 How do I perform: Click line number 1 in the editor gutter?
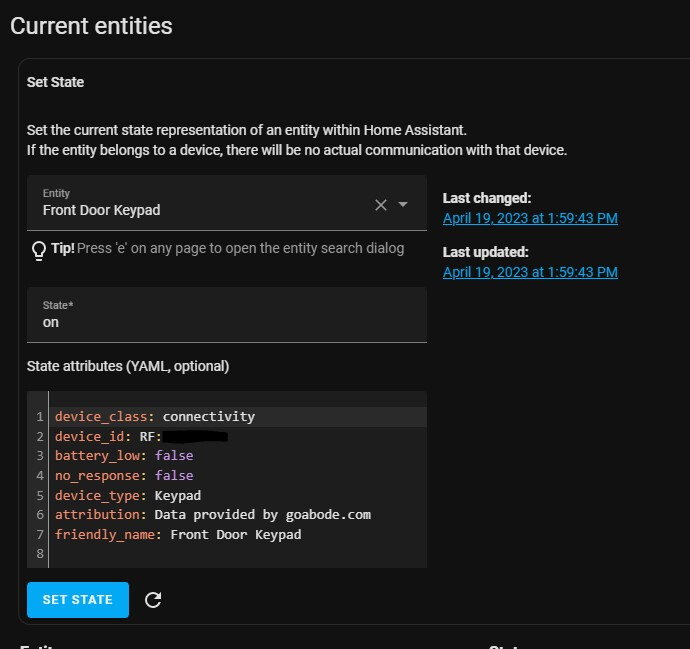(x=40, y=416)
